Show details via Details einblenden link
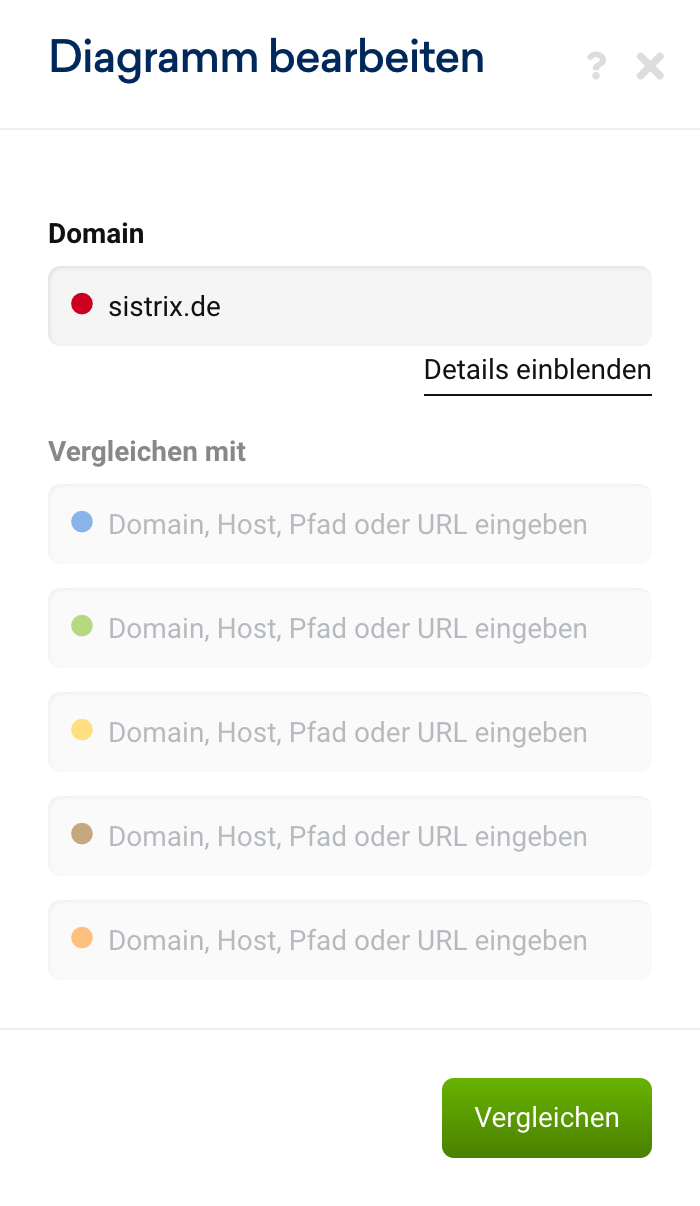700x1206 pixels. (537, 370)
